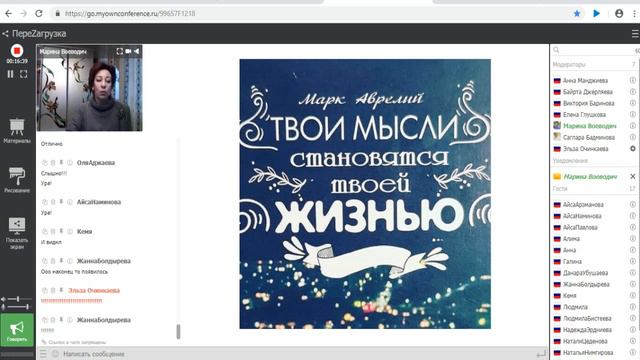
Task: Reload the browser page
Action: (x=39, y=13)
